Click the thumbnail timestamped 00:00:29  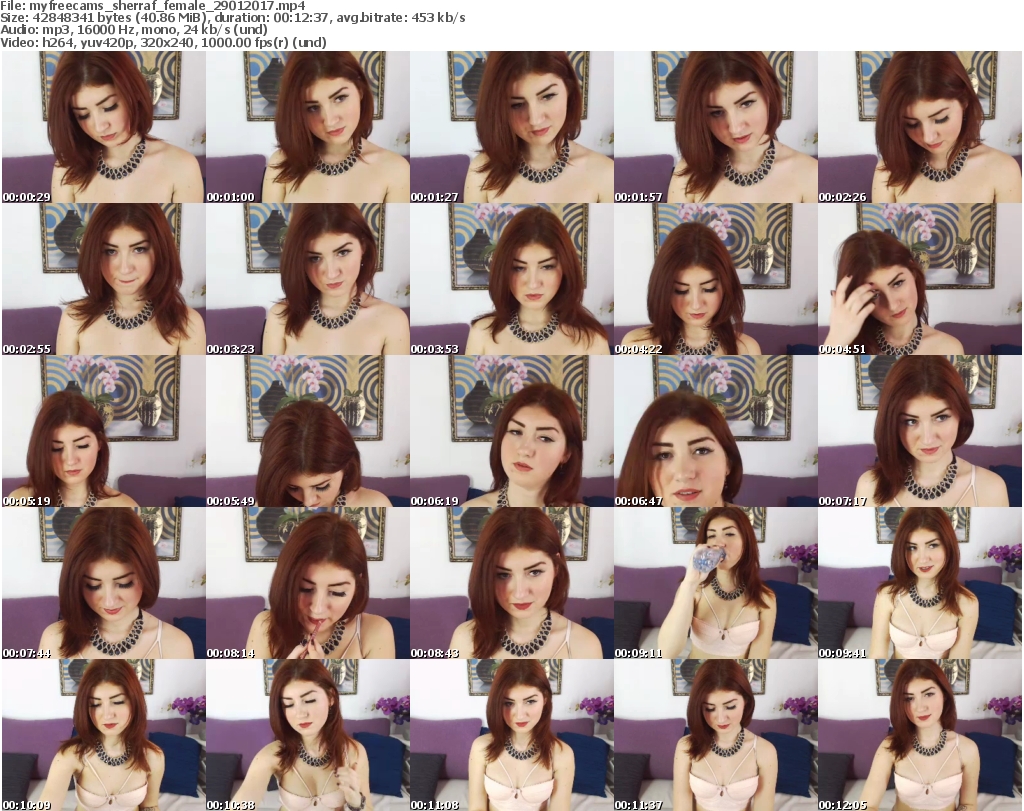[104, 128]
